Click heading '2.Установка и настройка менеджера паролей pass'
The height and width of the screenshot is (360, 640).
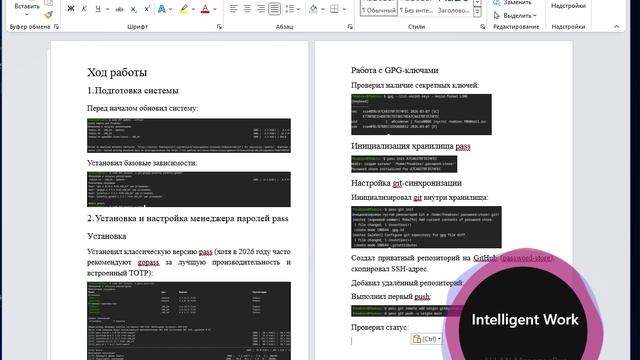tap(188, 218)
